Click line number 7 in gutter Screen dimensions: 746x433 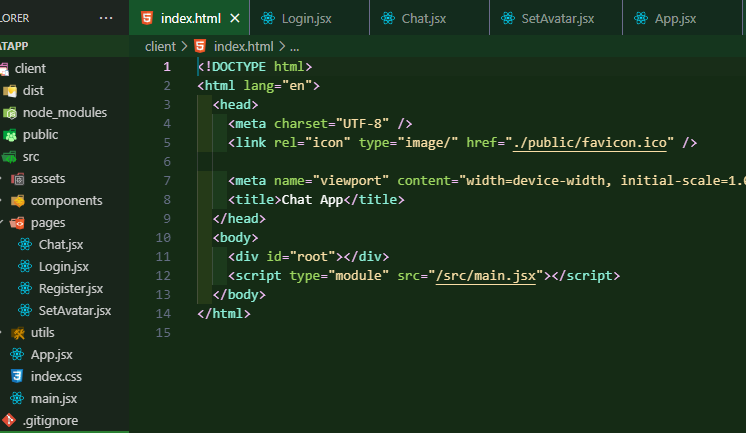(x=167, y=181)
